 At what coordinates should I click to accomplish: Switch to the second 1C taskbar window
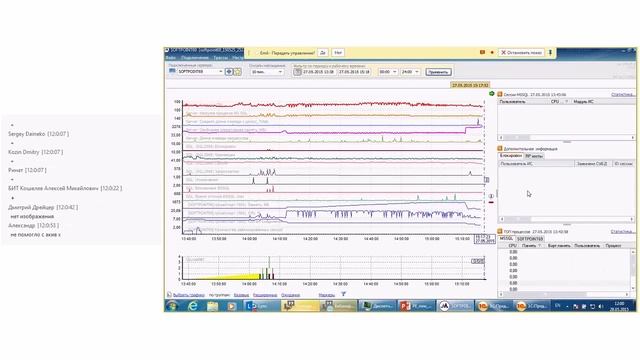[x=531, y=306]
